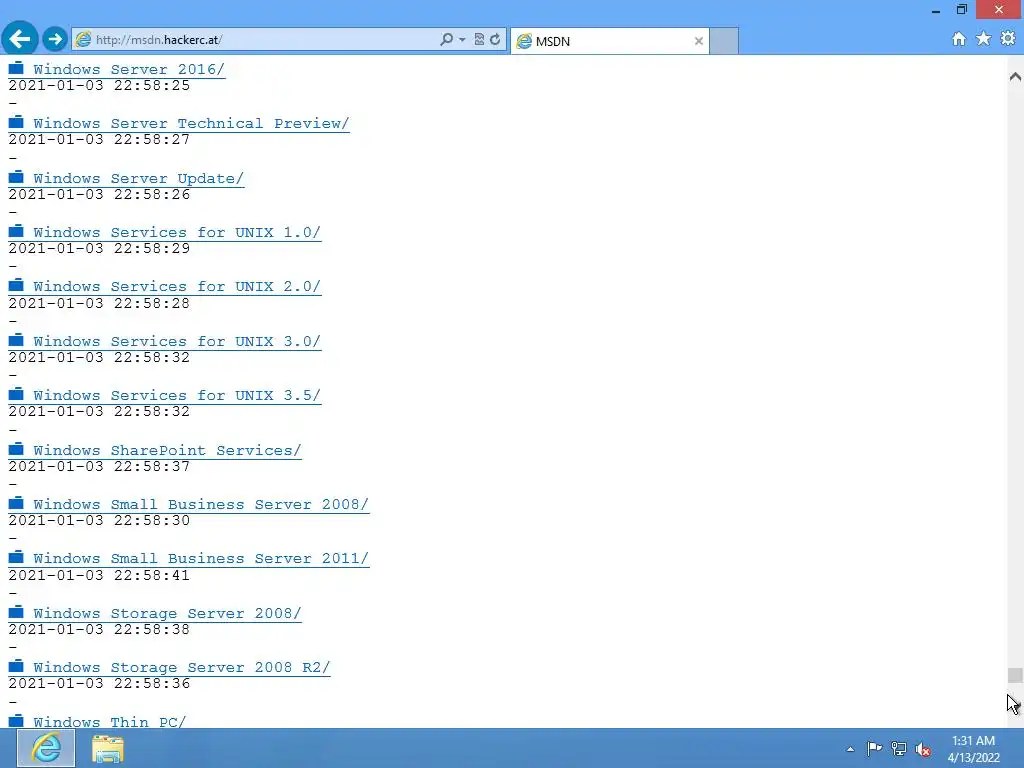Screen dimensions: 1024x768
Task: Toggle the Compatibility View icon
Action: tap(479, 40)
